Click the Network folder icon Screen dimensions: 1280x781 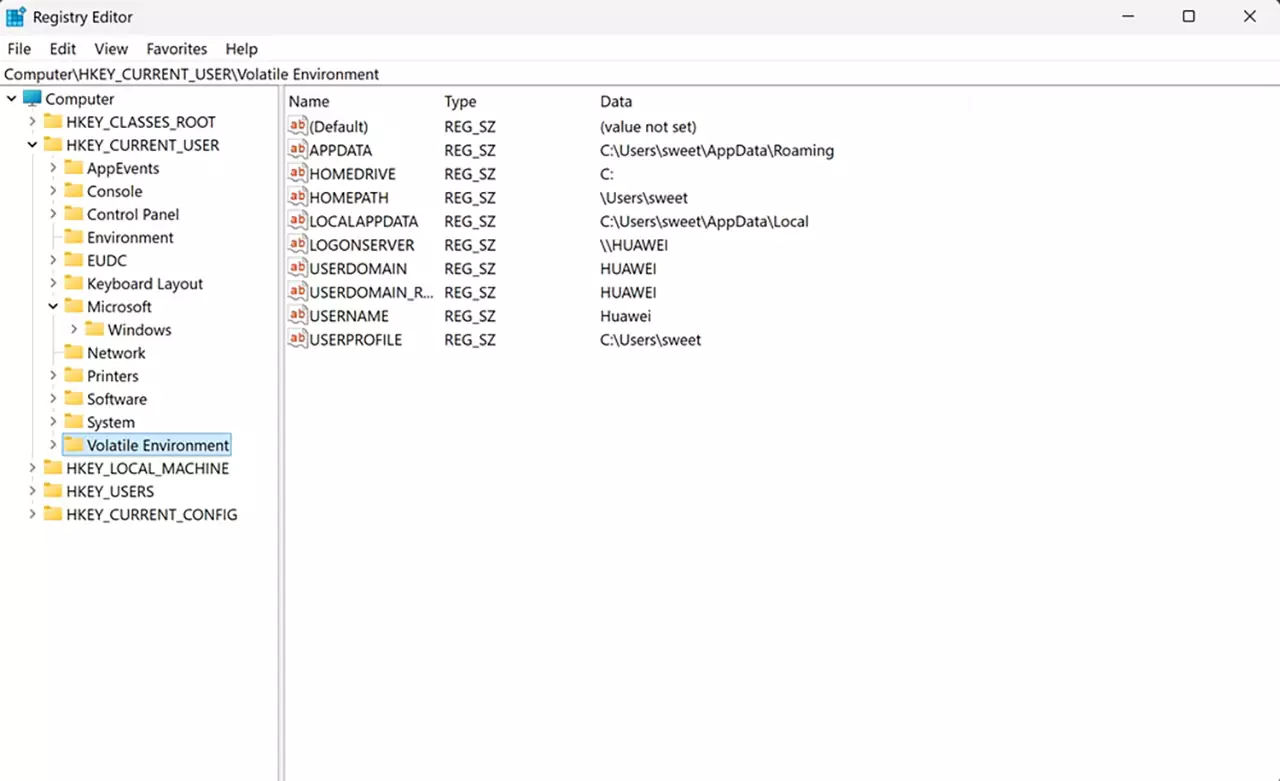click(x=73, y=352)
